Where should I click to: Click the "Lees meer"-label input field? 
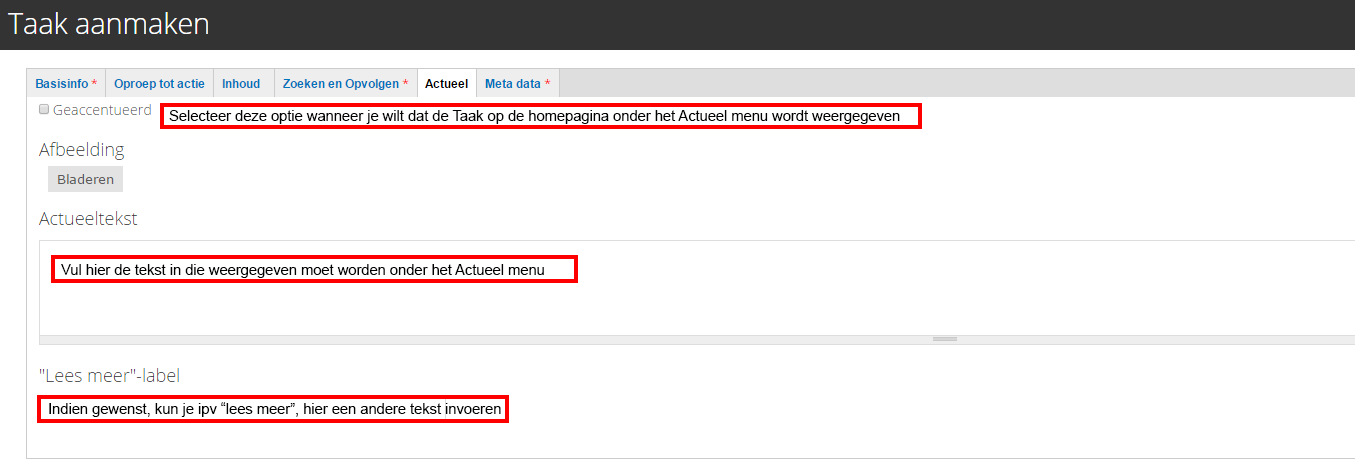tap(700, 410)
